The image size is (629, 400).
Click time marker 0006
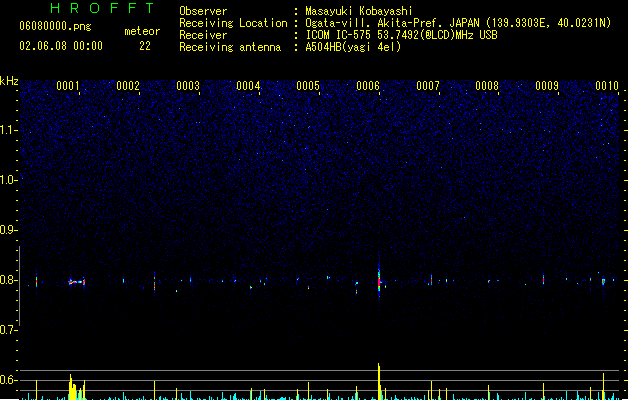pos(368,86)
